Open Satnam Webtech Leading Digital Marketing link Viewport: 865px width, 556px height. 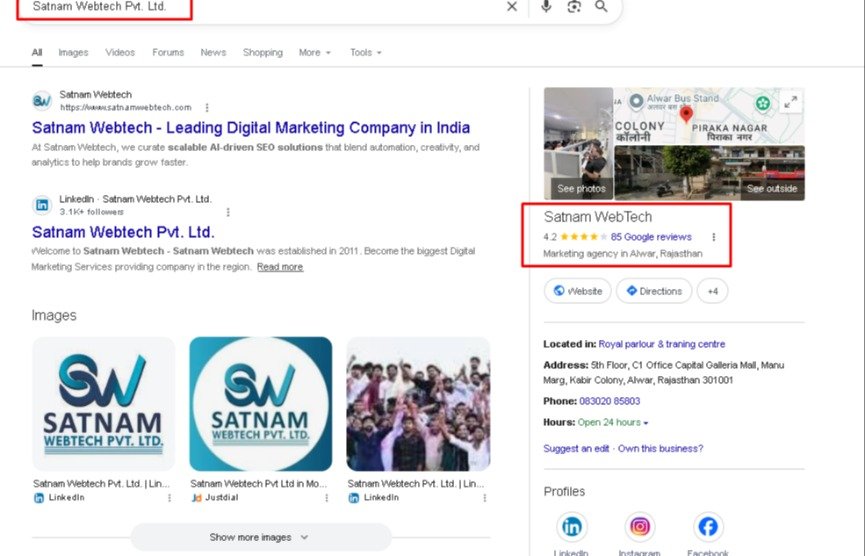point(251,128)
